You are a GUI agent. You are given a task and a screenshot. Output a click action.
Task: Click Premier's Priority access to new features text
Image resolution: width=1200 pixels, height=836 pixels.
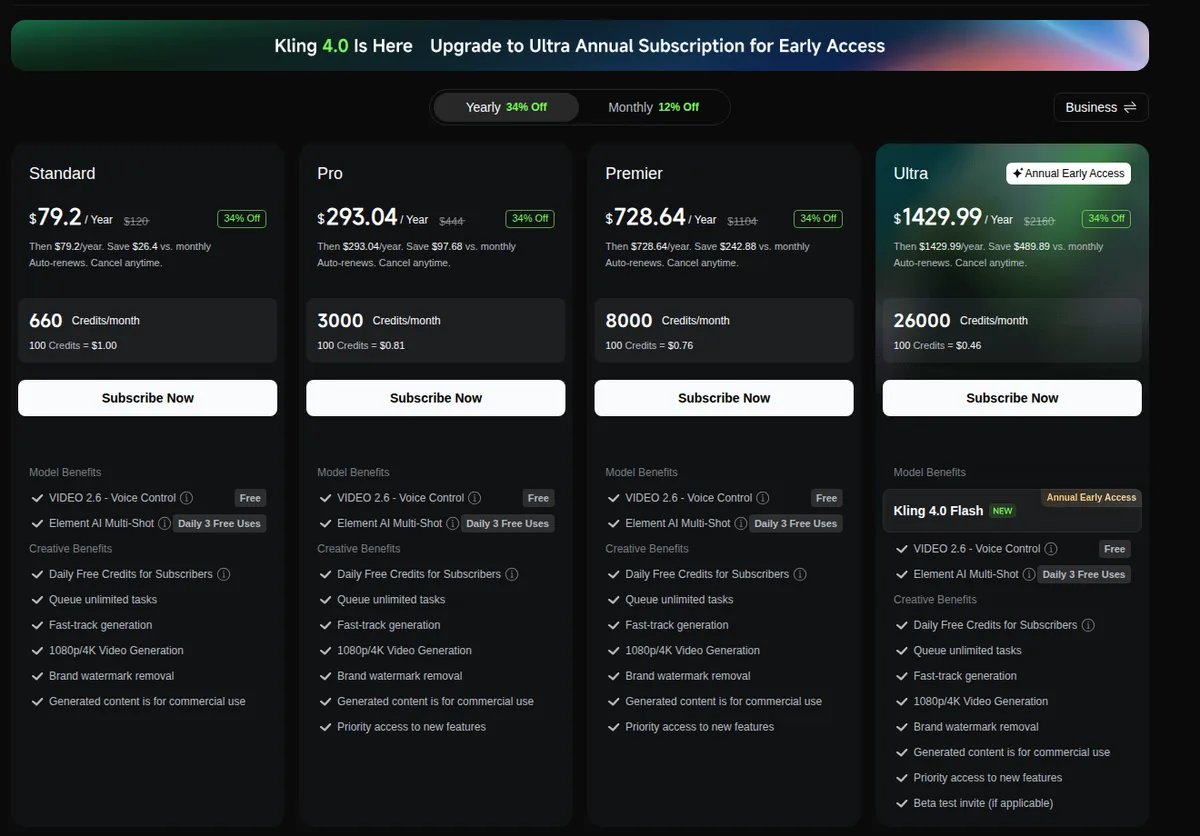tap(700, 727)
